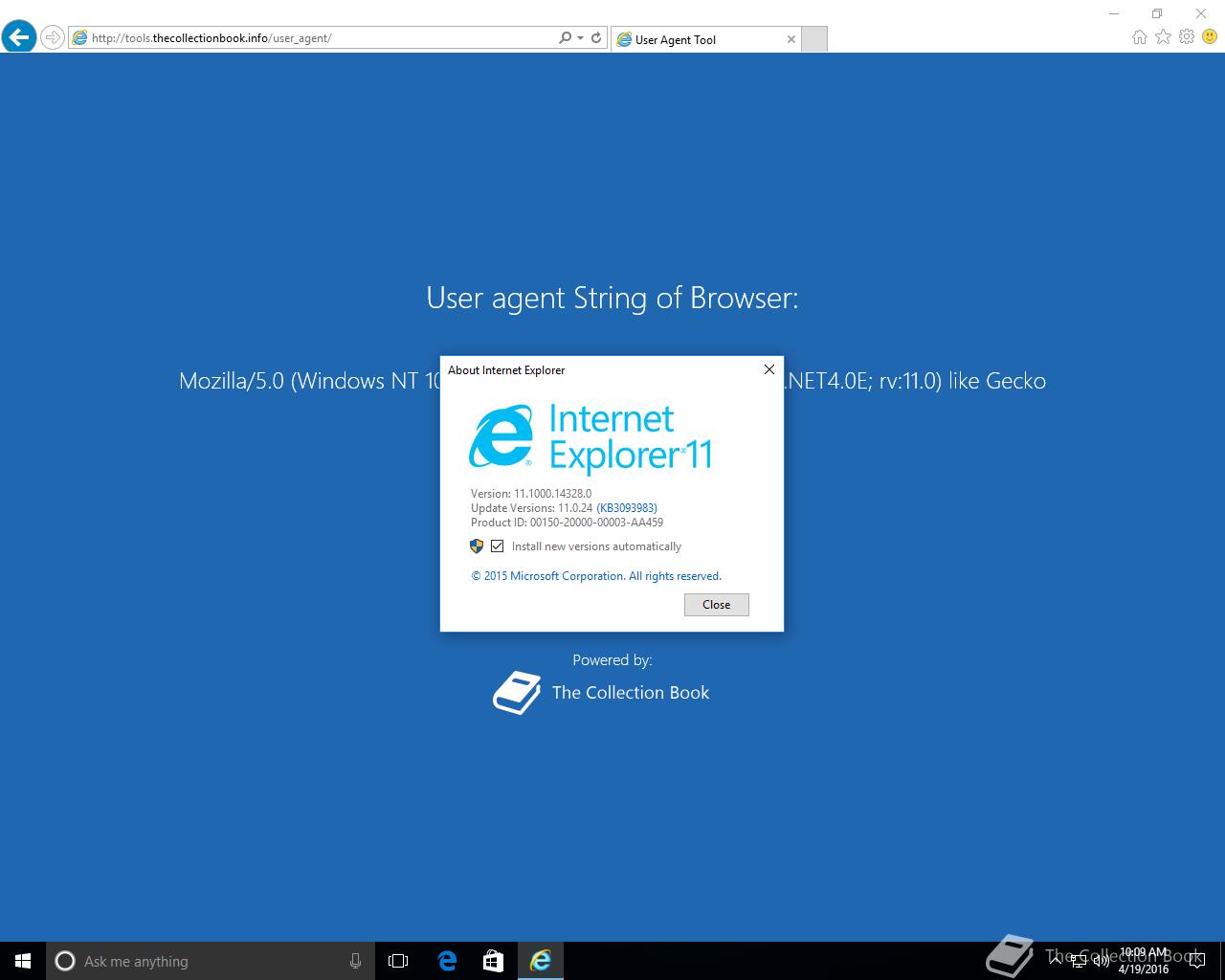The image size is (1225, 980).
Task: Click the taskbar clock showing 4/19/2016
Action: point(1144,961)
